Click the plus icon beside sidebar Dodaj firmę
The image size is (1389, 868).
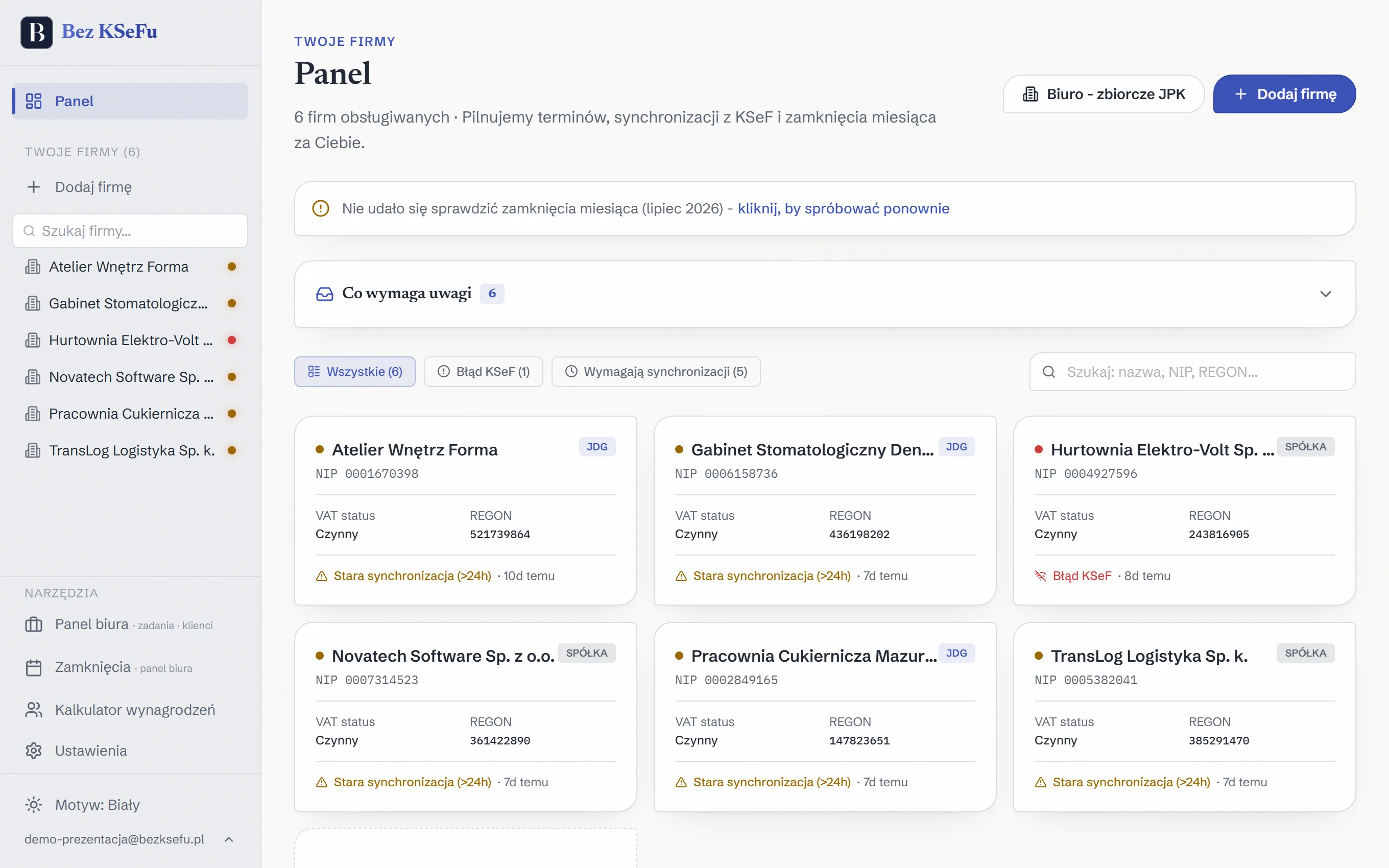pos(34,187)
